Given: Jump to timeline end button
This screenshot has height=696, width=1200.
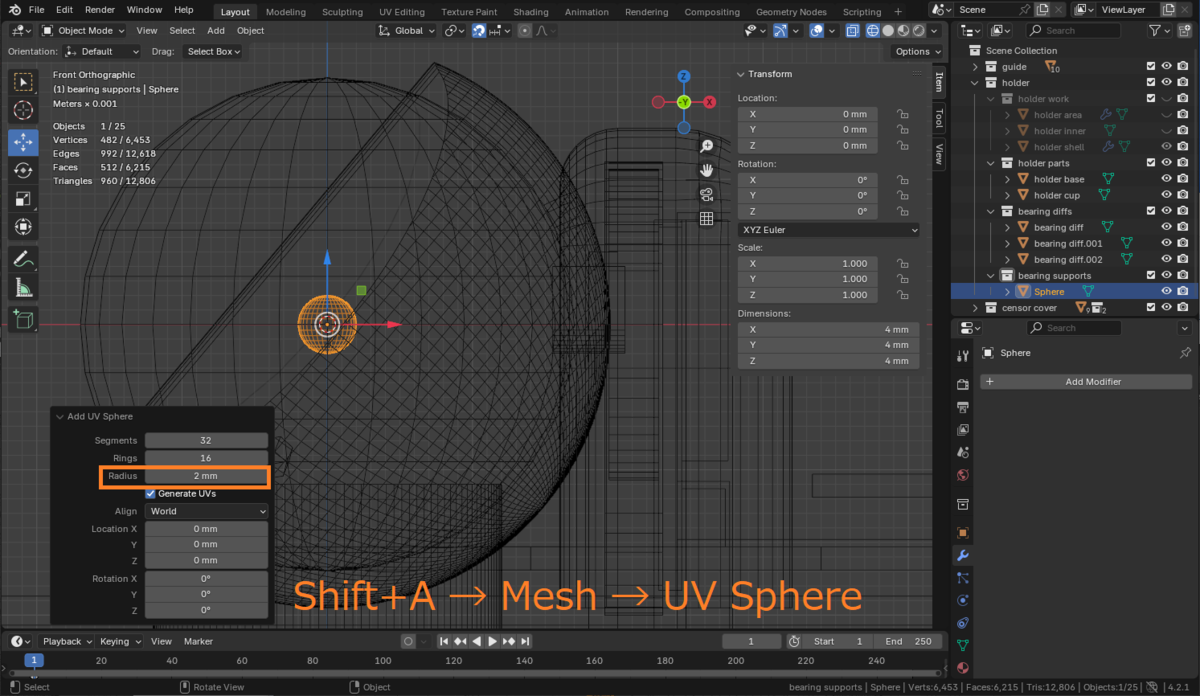Looking at the screenshot, I should [x=527, y=641].
